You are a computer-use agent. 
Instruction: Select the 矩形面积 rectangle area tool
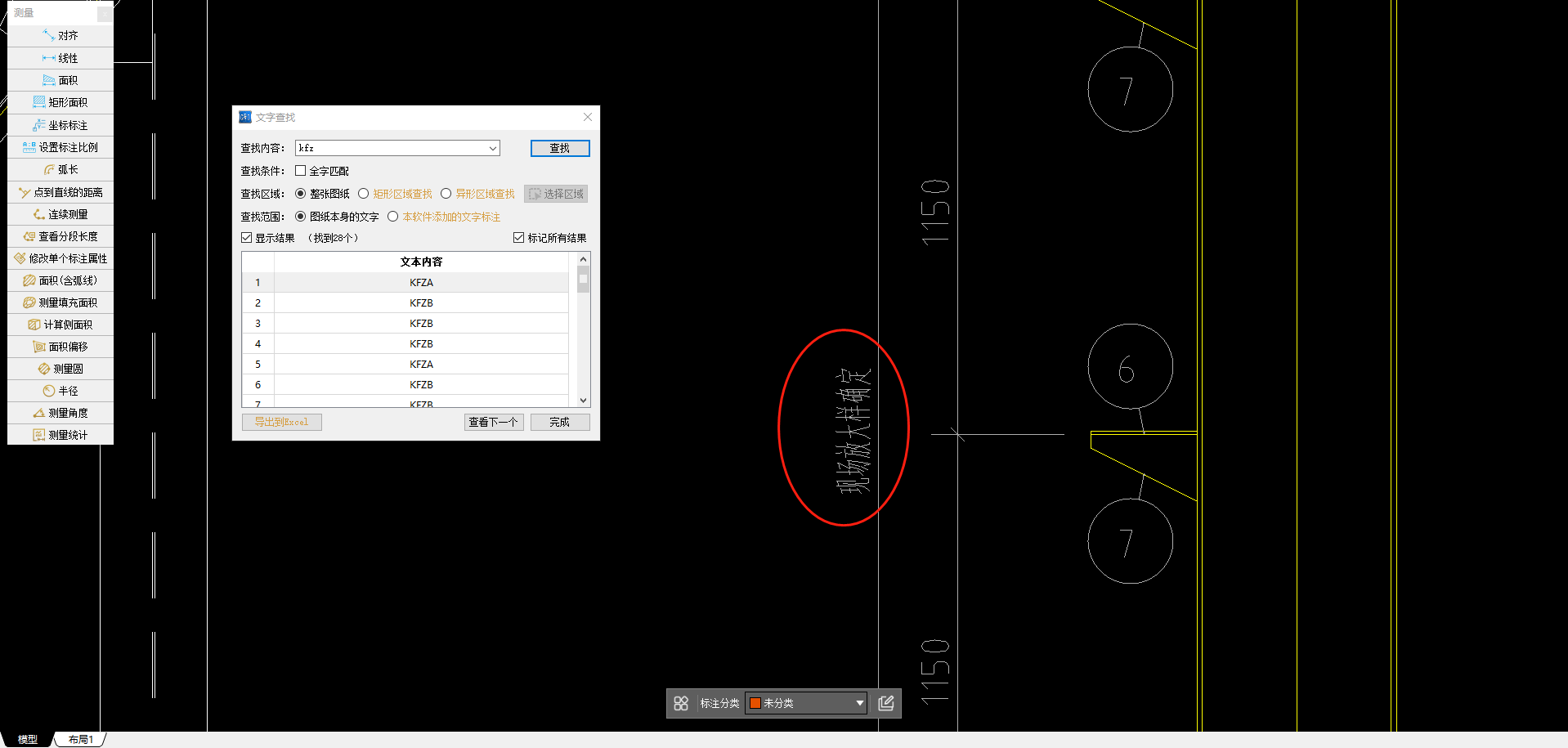(60, 102)
